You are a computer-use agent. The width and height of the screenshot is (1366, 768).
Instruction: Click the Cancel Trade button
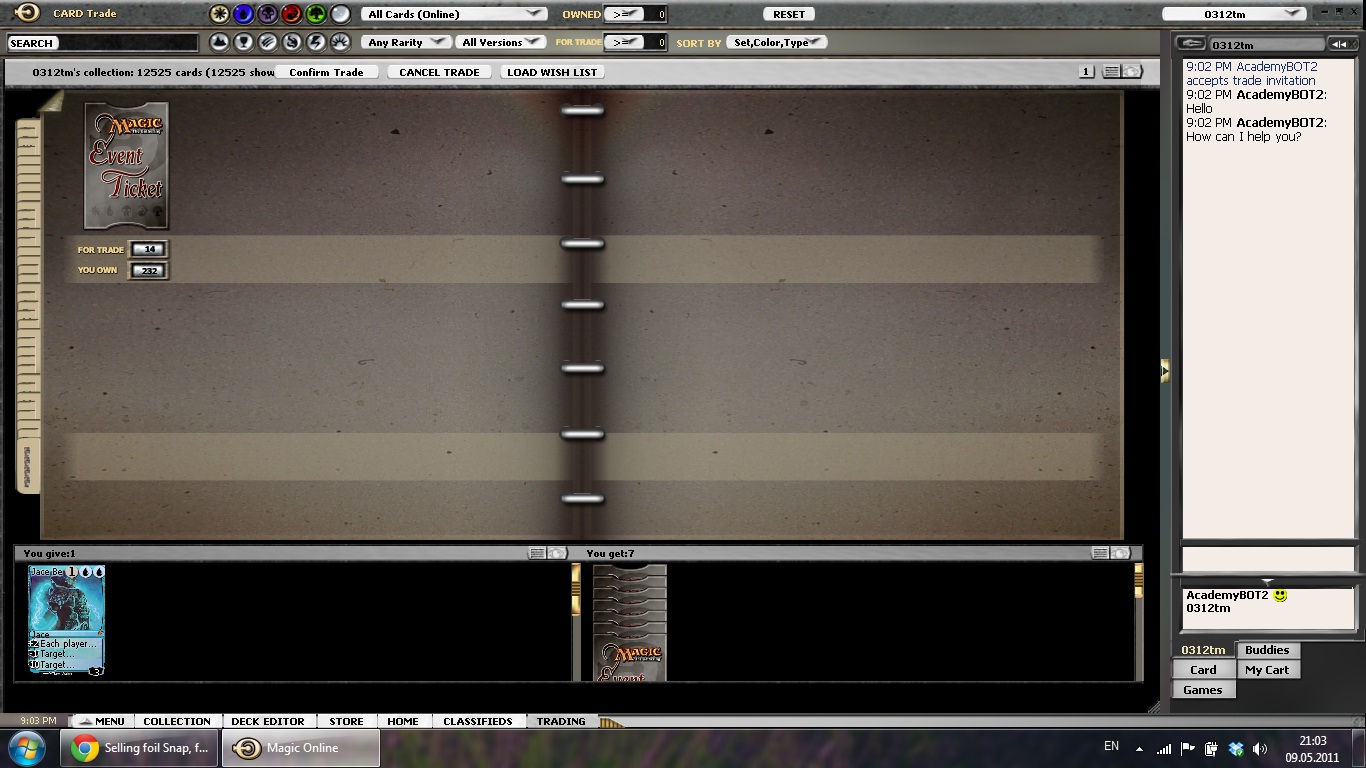pyautogui.click(x=439, y=72)
